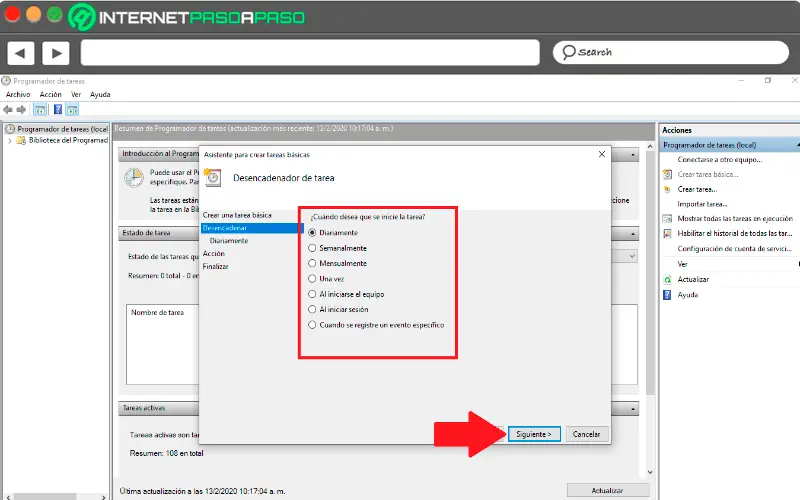Cancel the basic task wizard

coord(586,434)
